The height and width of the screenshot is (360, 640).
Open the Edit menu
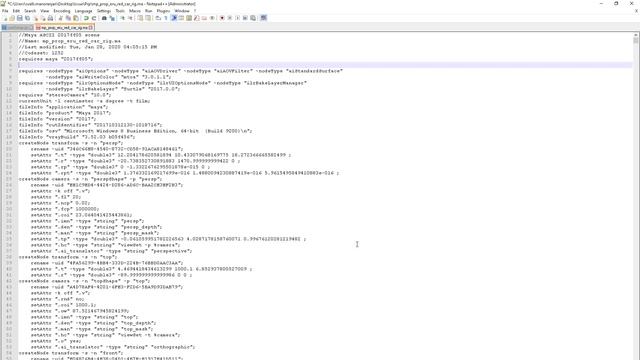coord(16,11)
